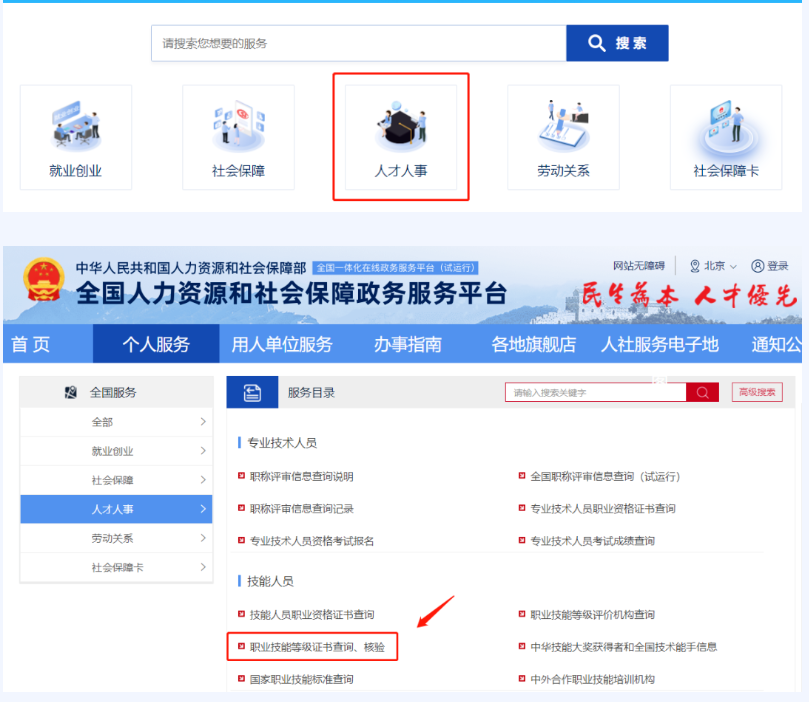Click the 社会保障卡 card icon
The width and height of the screenshot is (809, 702).
(x=726, y=127)
